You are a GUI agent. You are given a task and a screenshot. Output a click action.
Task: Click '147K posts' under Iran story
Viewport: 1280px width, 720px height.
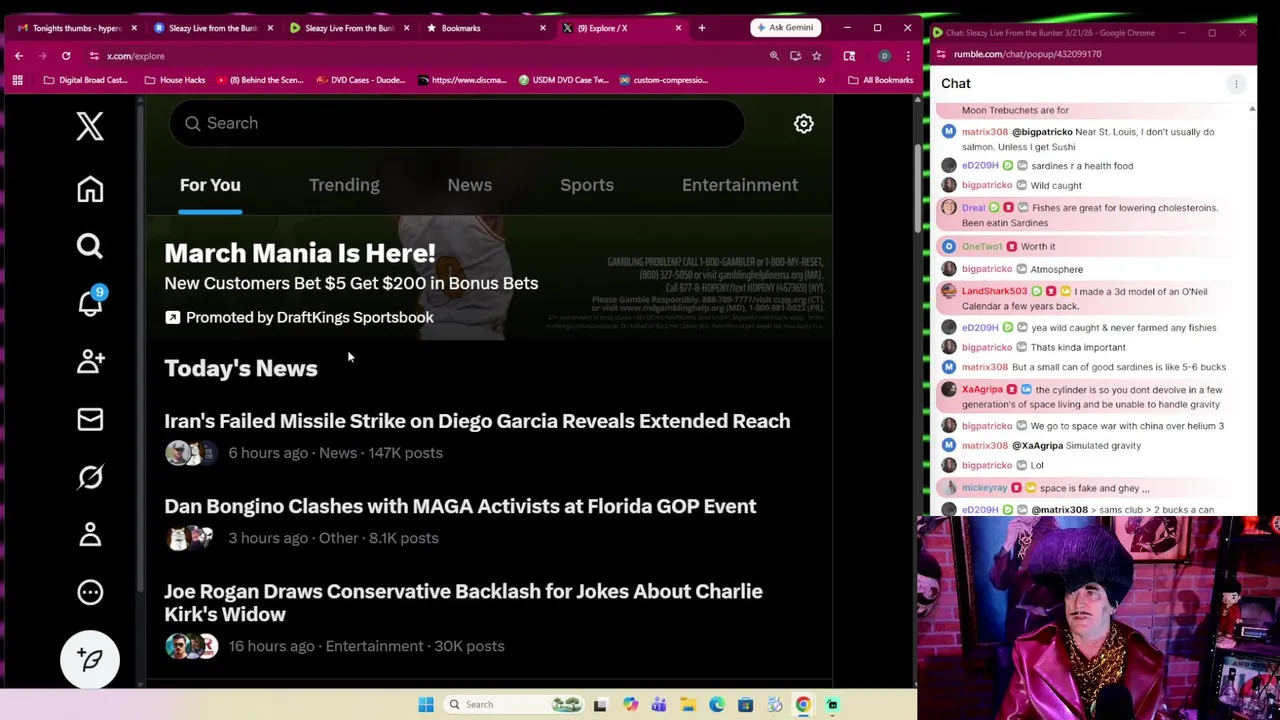coord(405,453)
